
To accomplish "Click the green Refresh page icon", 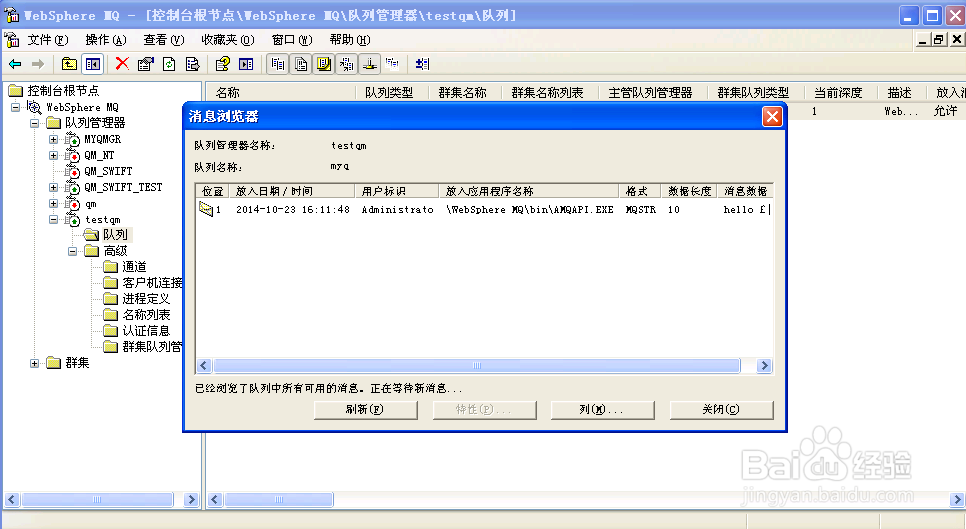I will coord(169,64).
